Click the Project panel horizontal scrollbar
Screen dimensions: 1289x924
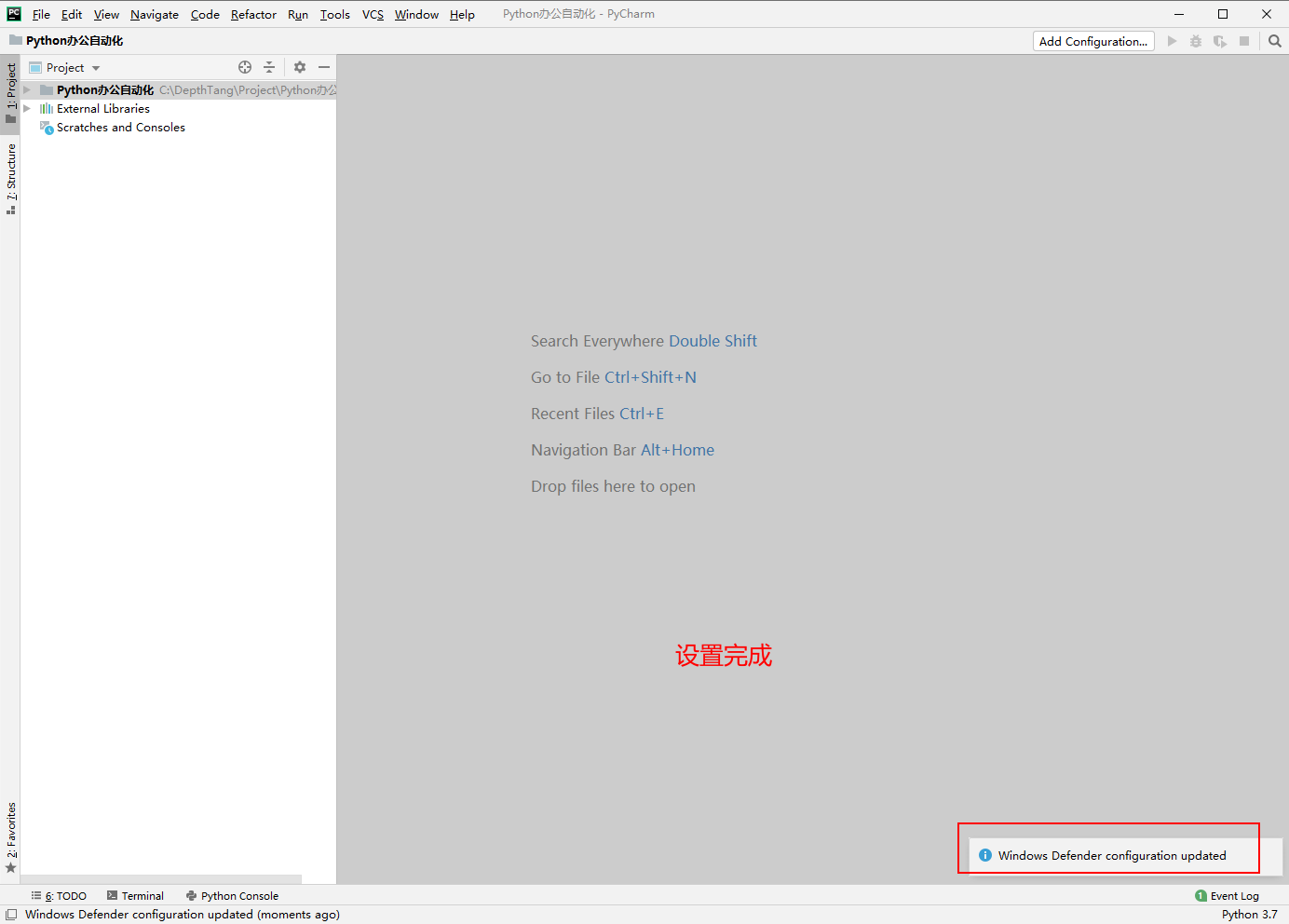click(161, 879)
